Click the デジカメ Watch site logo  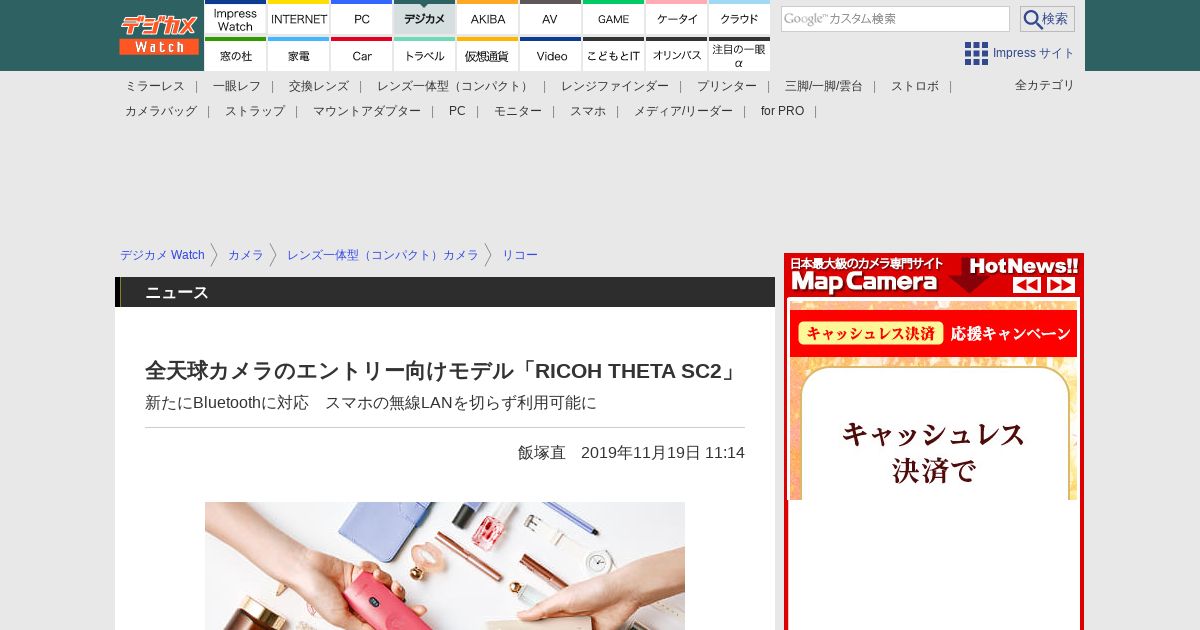(x=159, y=35)
